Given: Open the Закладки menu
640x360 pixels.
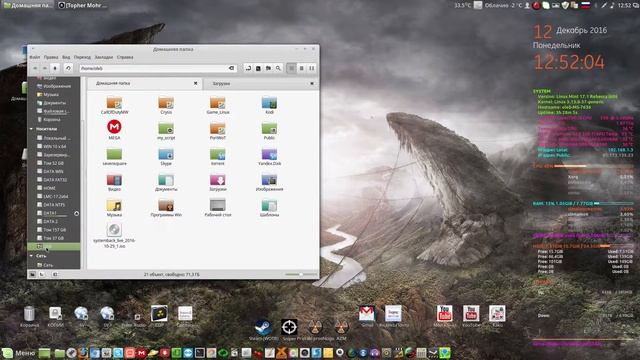Looking at the screenshot, I should (x=104, y=57).
